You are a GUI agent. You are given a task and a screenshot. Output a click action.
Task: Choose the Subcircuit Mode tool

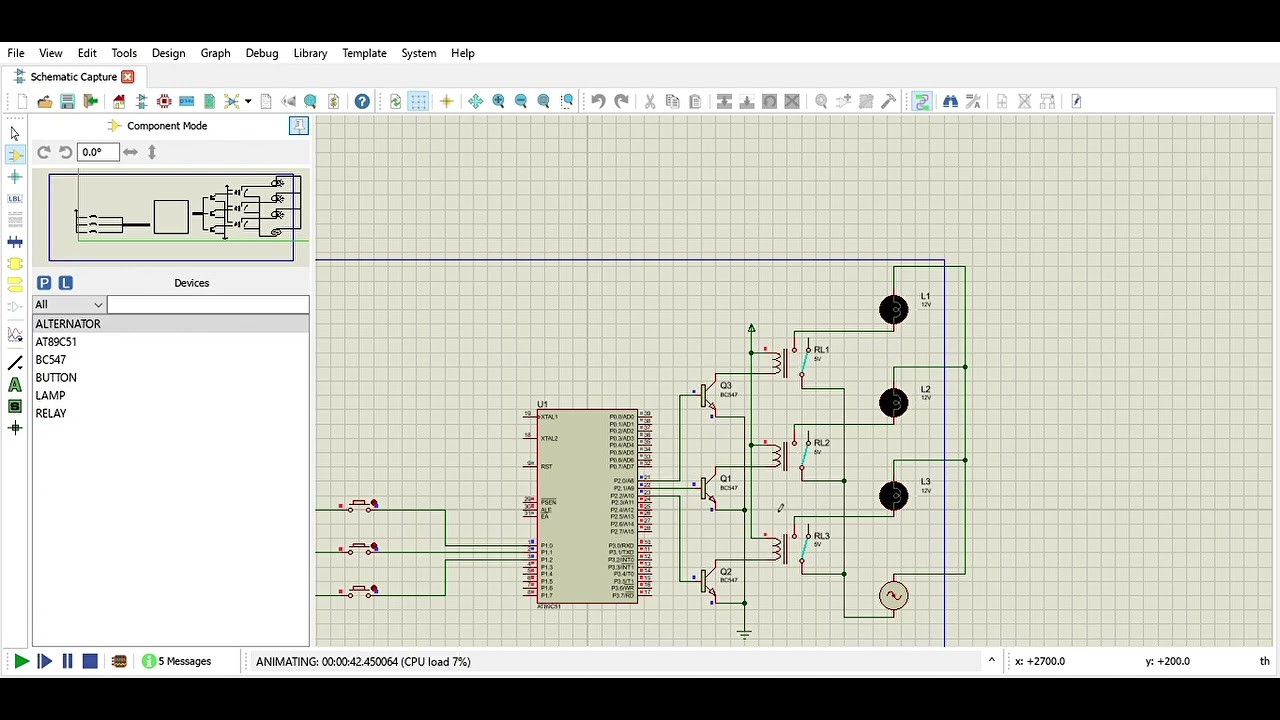click(15, 264)
